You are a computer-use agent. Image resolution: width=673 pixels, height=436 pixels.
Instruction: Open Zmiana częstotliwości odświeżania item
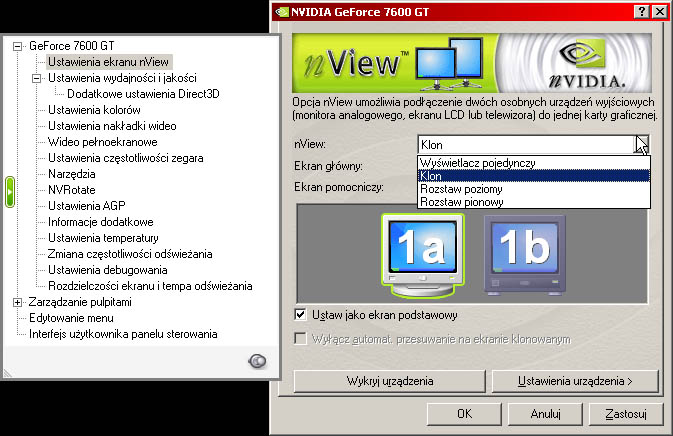tap(130, 254)
